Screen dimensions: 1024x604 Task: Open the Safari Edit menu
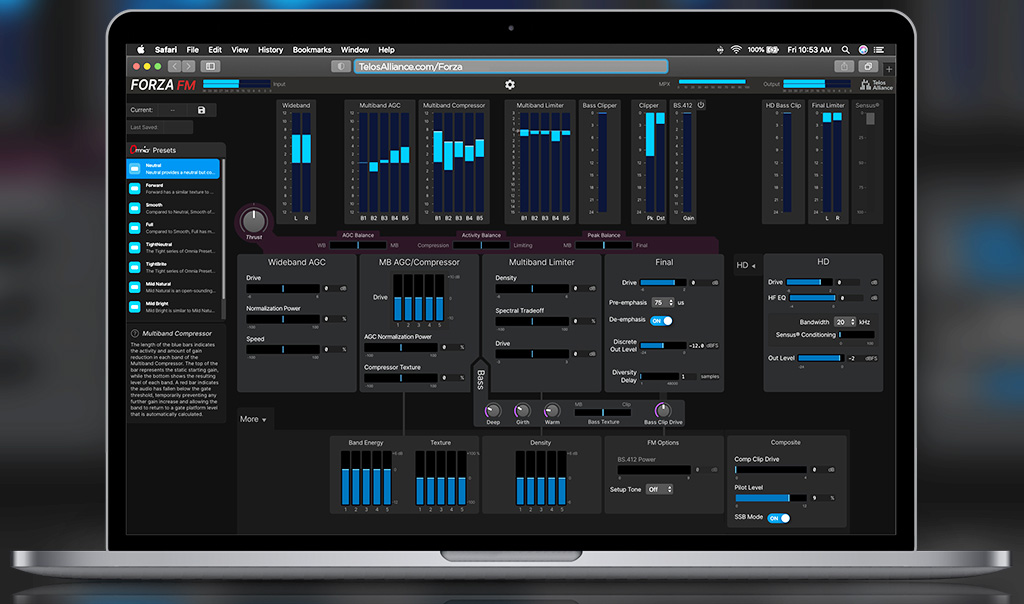215,50
